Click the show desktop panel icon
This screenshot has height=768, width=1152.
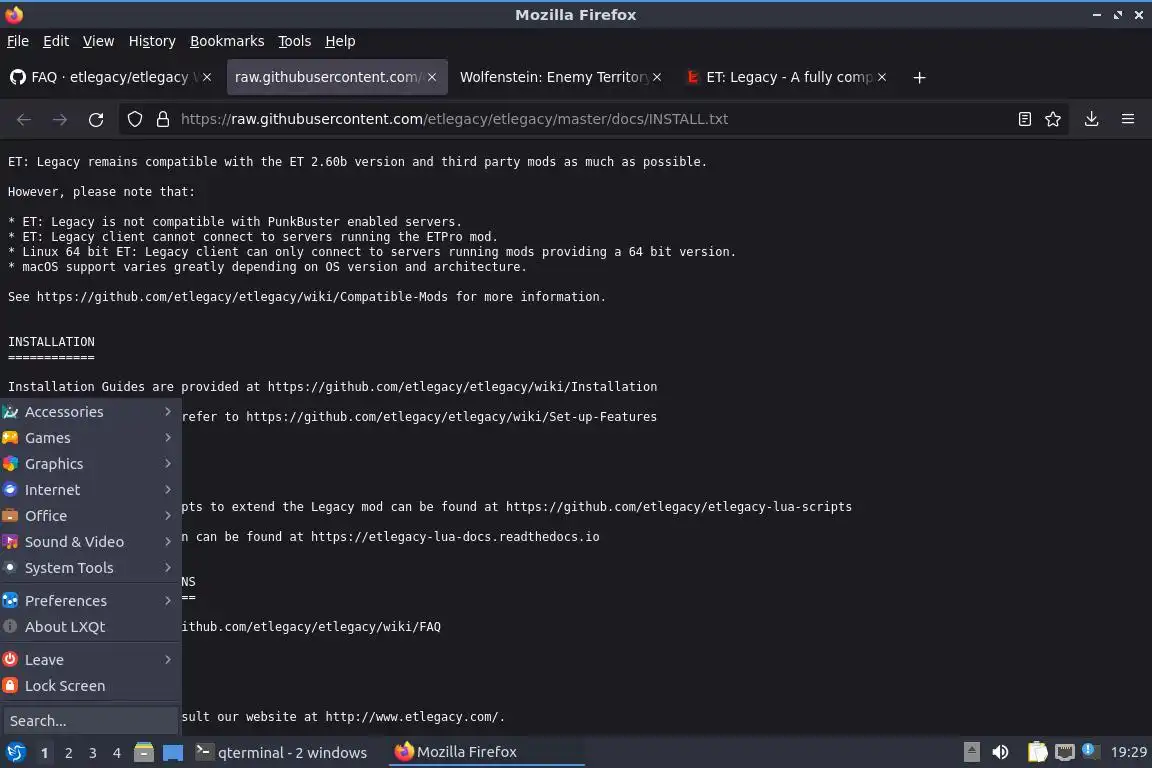tap(173, 753)
